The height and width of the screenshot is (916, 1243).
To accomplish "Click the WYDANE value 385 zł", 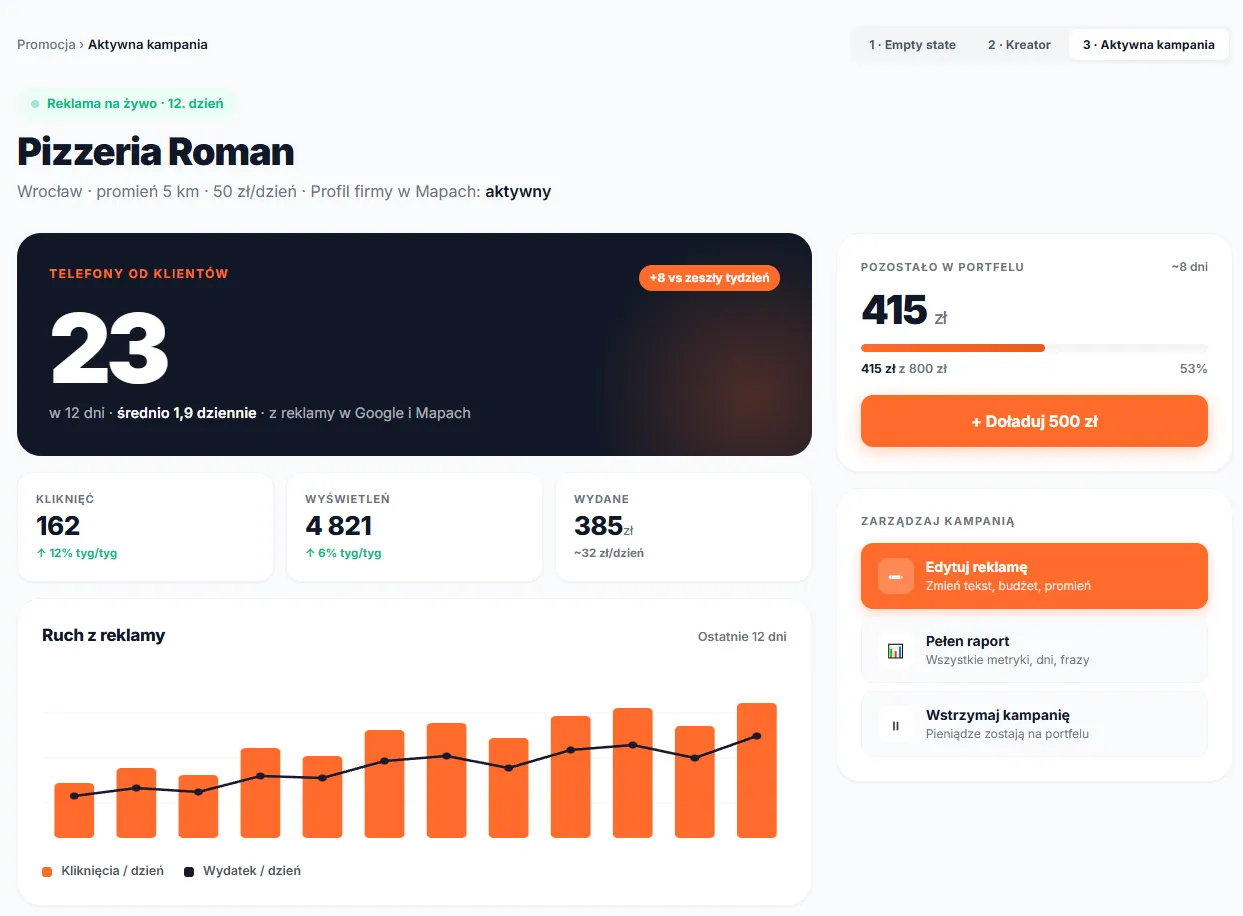I will point(604,526).
